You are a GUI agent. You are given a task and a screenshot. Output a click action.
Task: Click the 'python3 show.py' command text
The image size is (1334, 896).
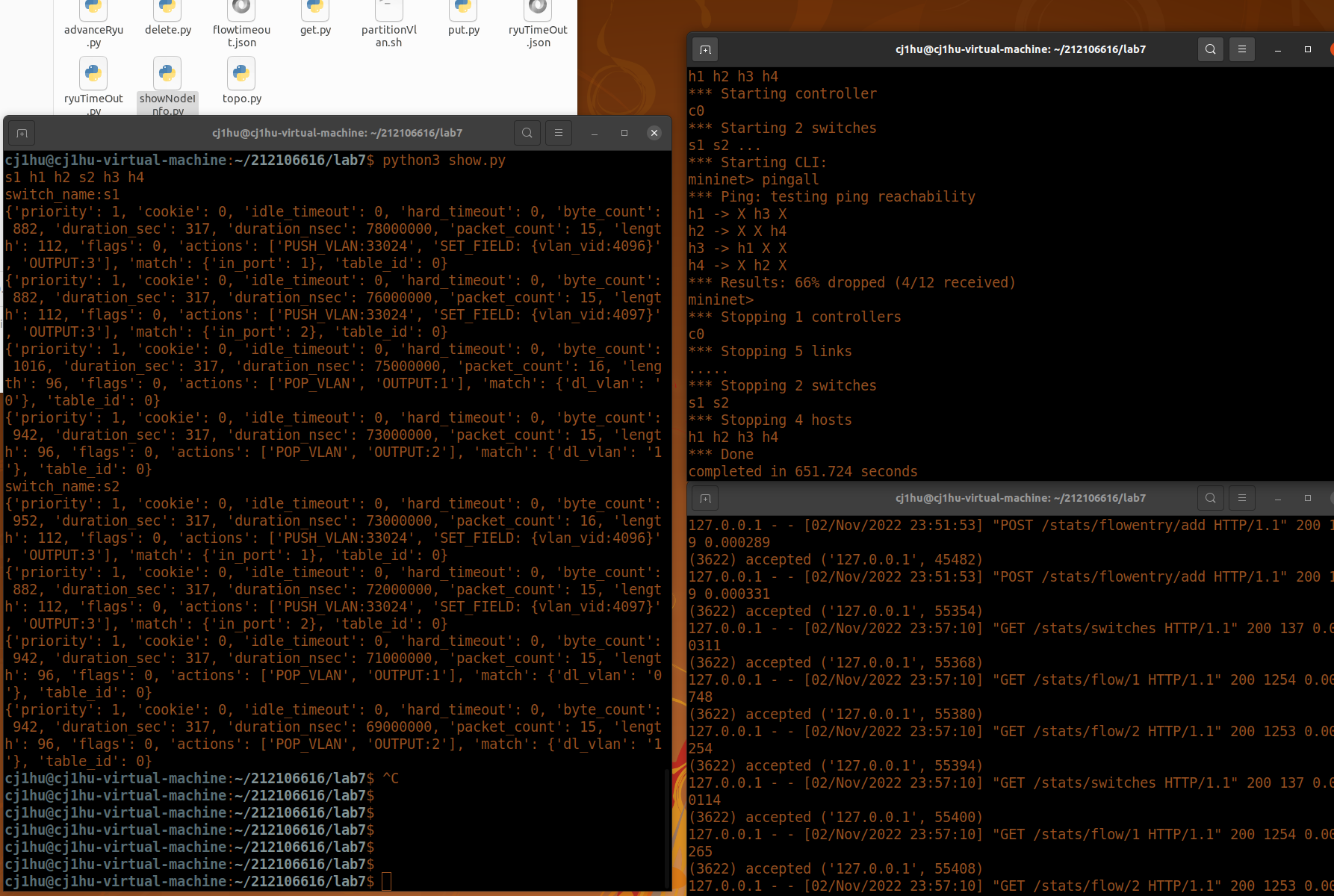coord(444,160)
